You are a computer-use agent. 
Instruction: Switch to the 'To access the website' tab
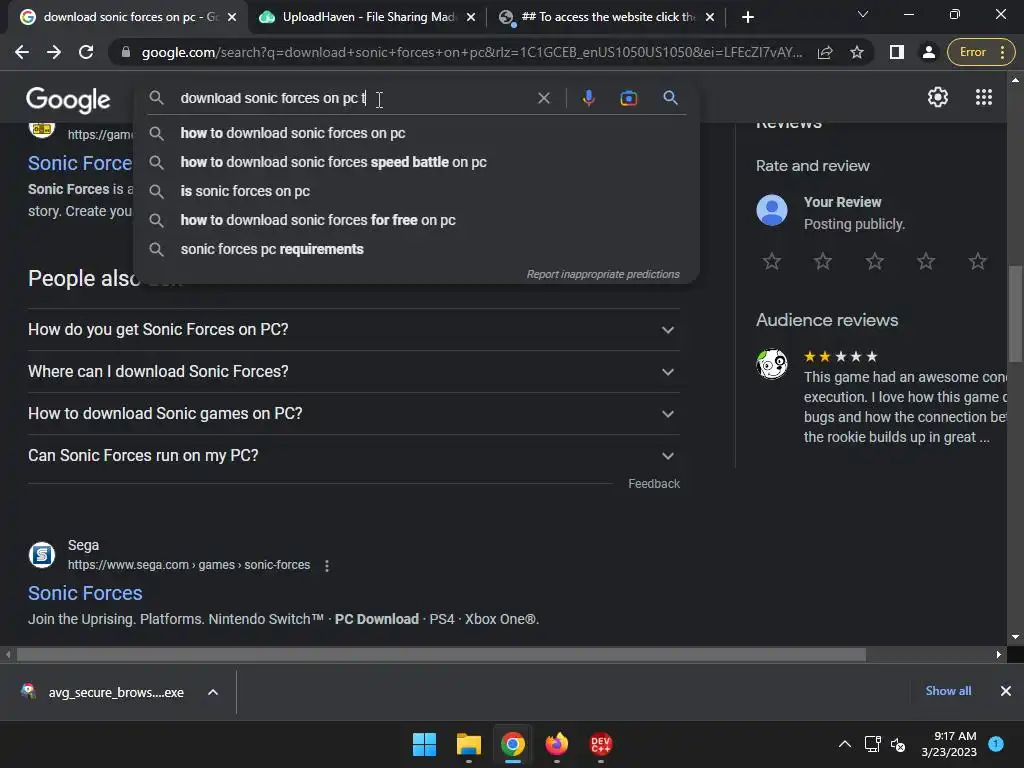pyautogui.click(x=607, y=17)
